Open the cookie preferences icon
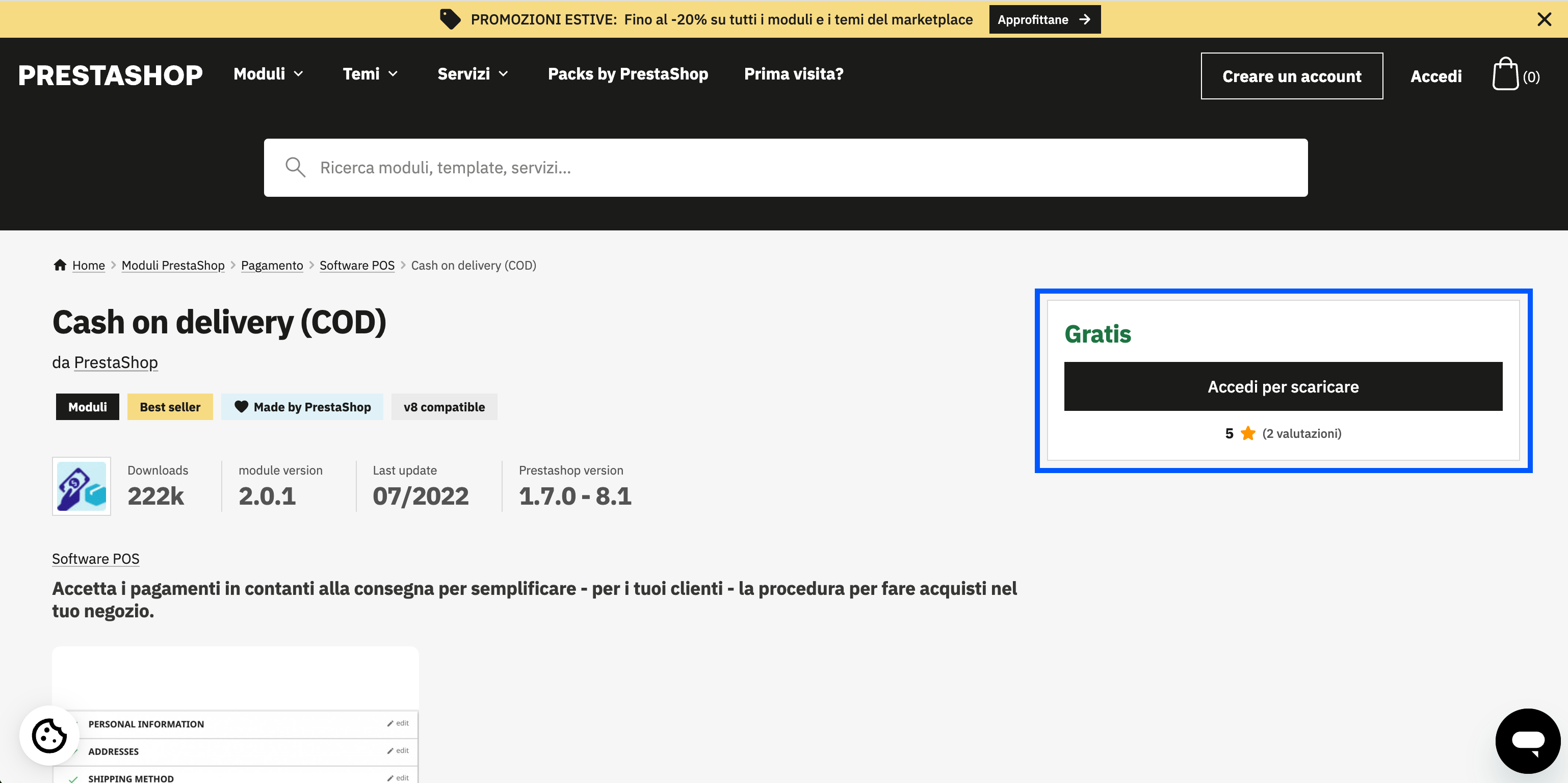1568x783 pixels. pos(49,735)
